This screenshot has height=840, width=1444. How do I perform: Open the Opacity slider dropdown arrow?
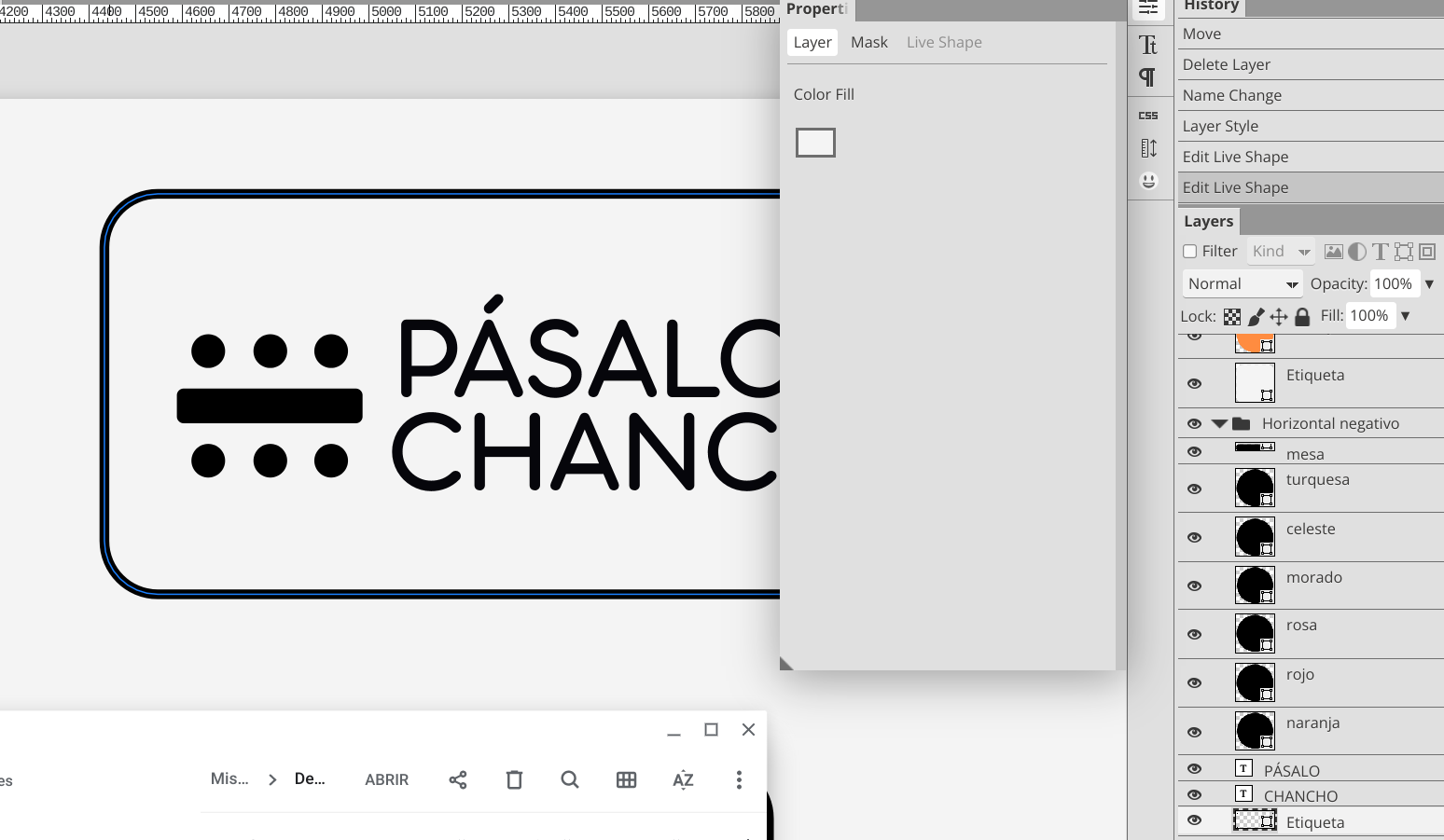(x=1428, y=283)
